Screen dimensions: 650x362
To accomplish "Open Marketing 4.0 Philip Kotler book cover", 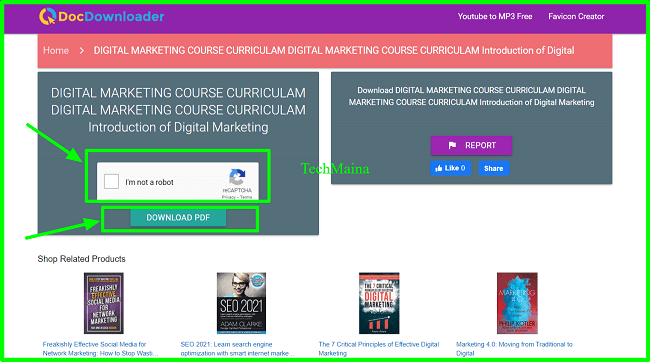I will tap(517, 303).
